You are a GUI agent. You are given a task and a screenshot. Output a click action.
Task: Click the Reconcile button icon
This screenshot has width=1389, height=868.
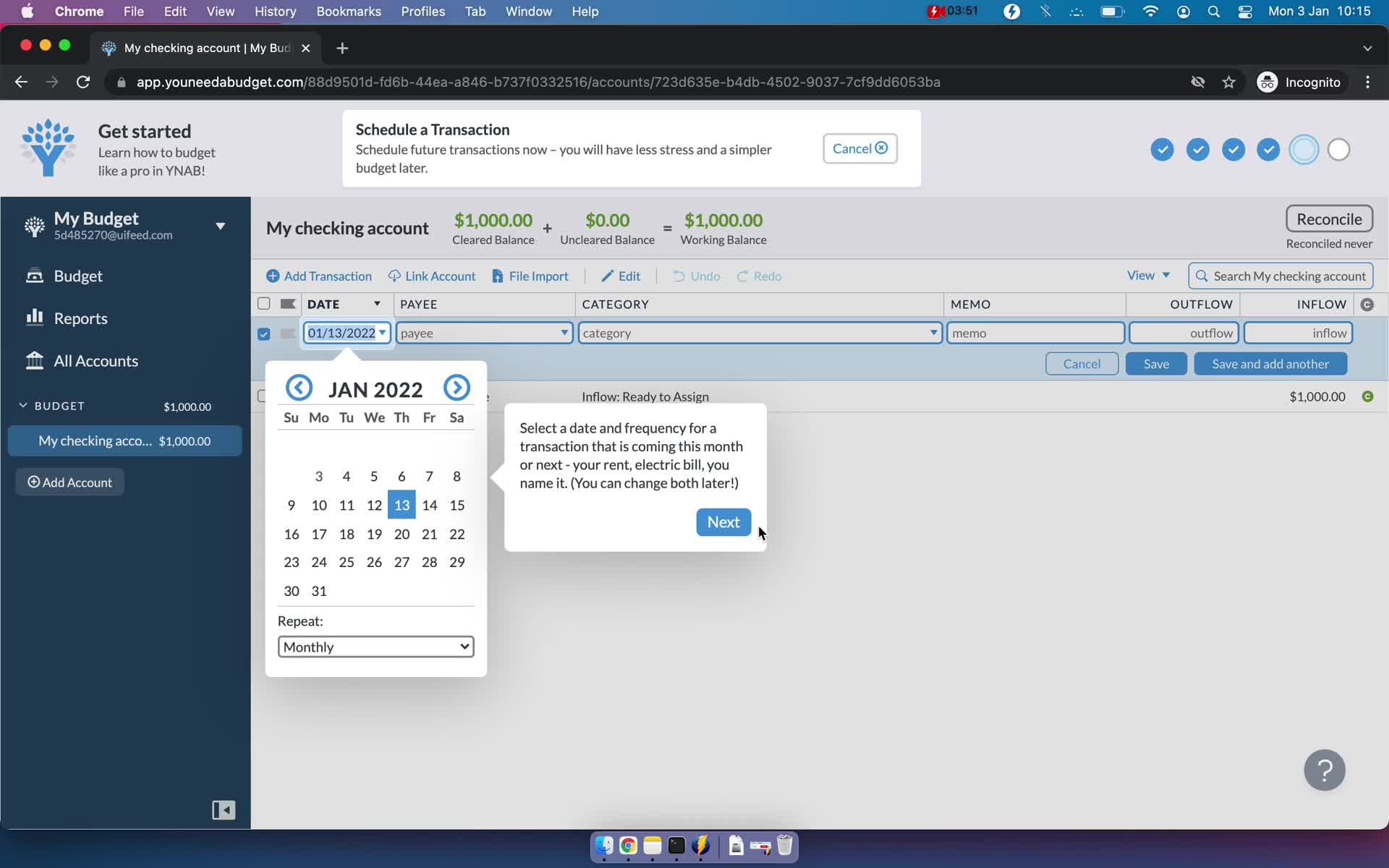pyautogui.click(x=1329, y=219)
